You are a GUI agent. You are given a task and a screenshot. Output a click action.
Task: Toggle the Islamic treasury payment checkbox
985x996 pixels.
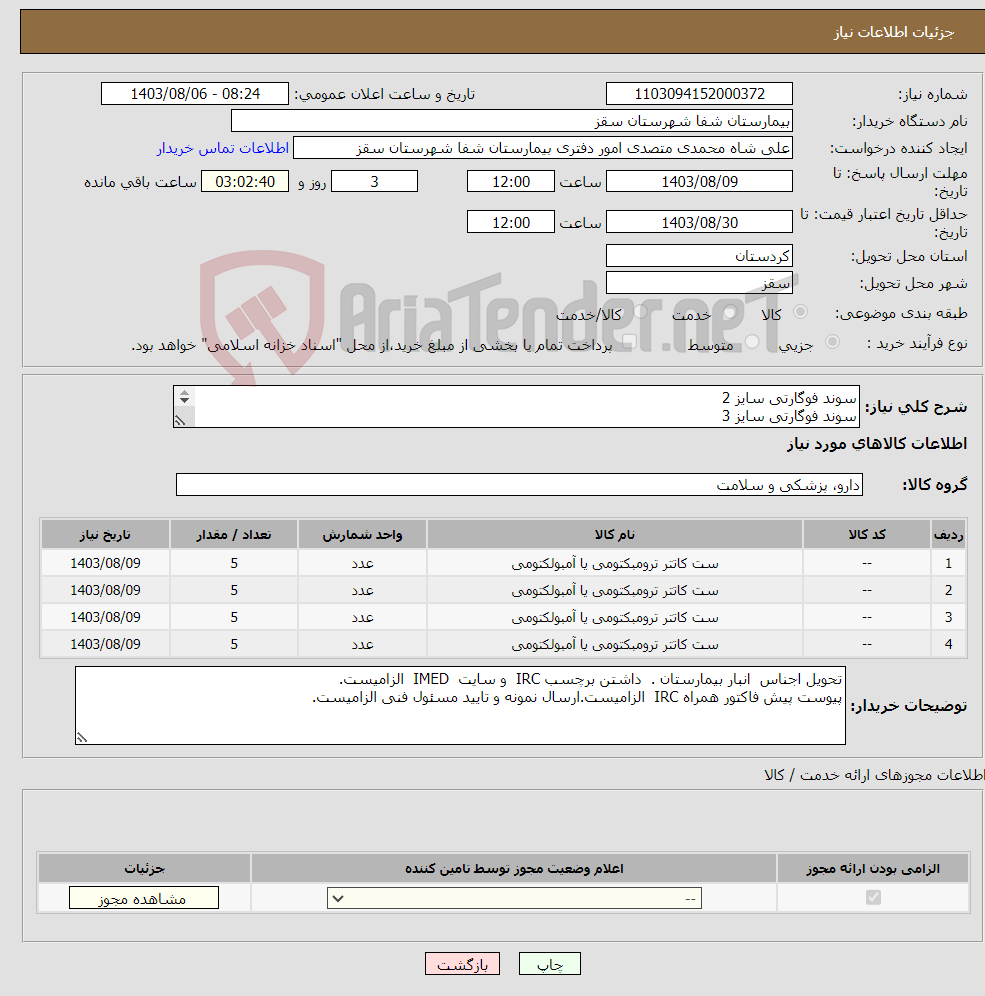coord(629,342)
